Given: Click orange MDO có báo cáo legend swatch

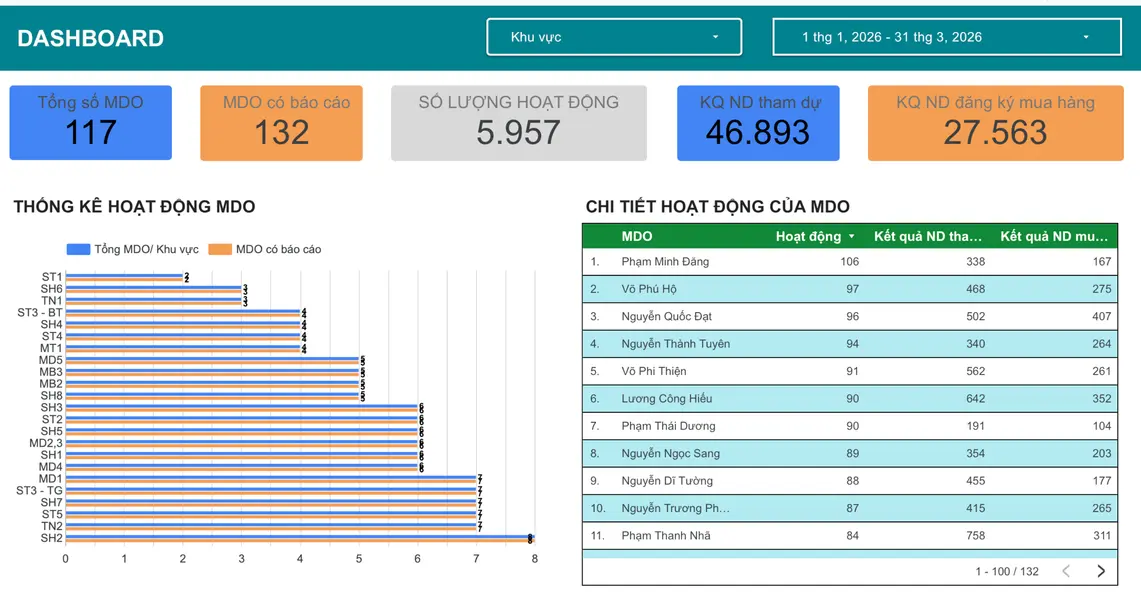Looking at the screenshot, I should click(x=220, y=249).
